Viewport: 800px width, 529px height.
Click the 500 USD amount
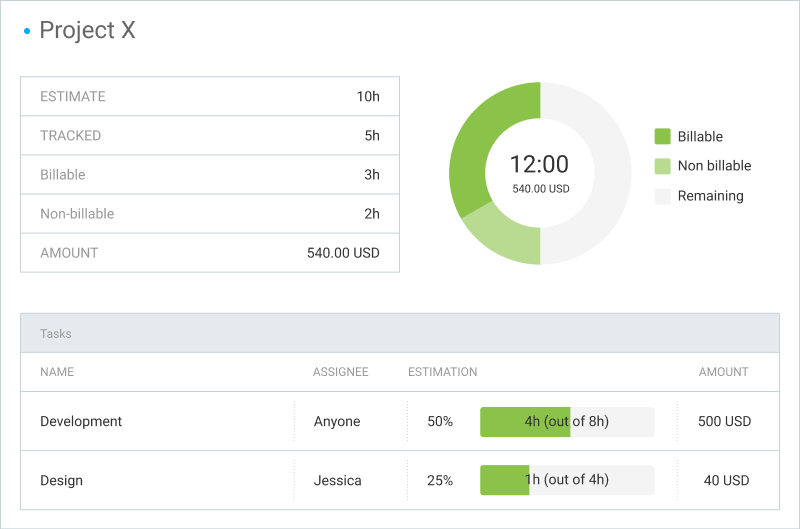pos(724,421)
